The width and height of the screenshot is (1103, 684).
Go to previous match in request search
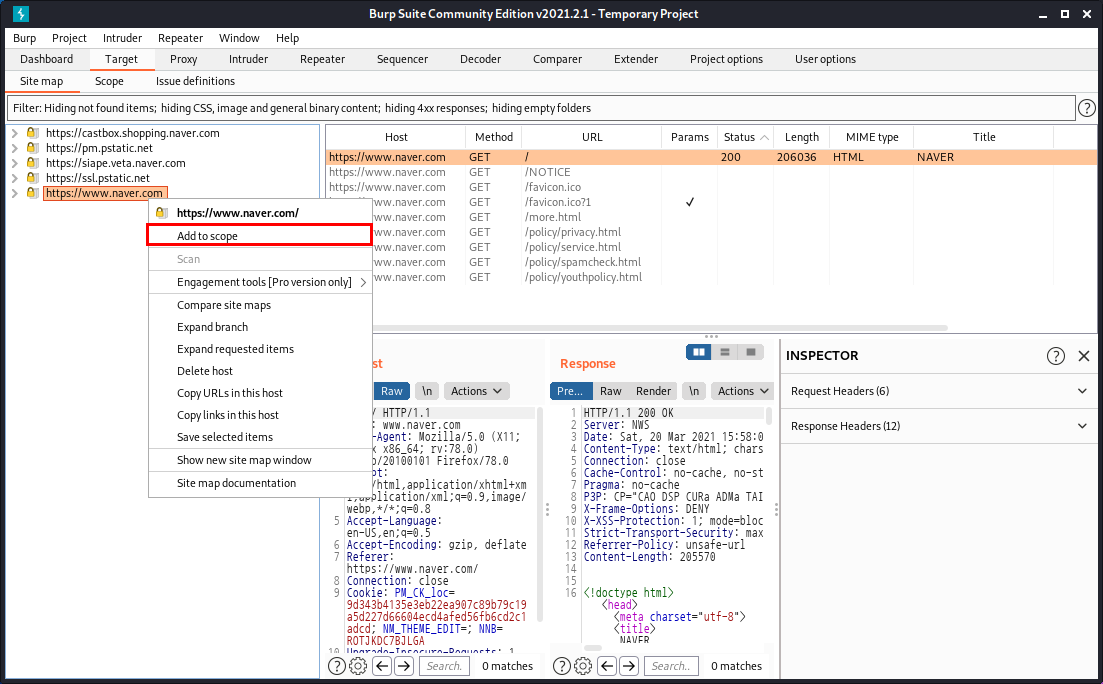[x=382, y=666]
